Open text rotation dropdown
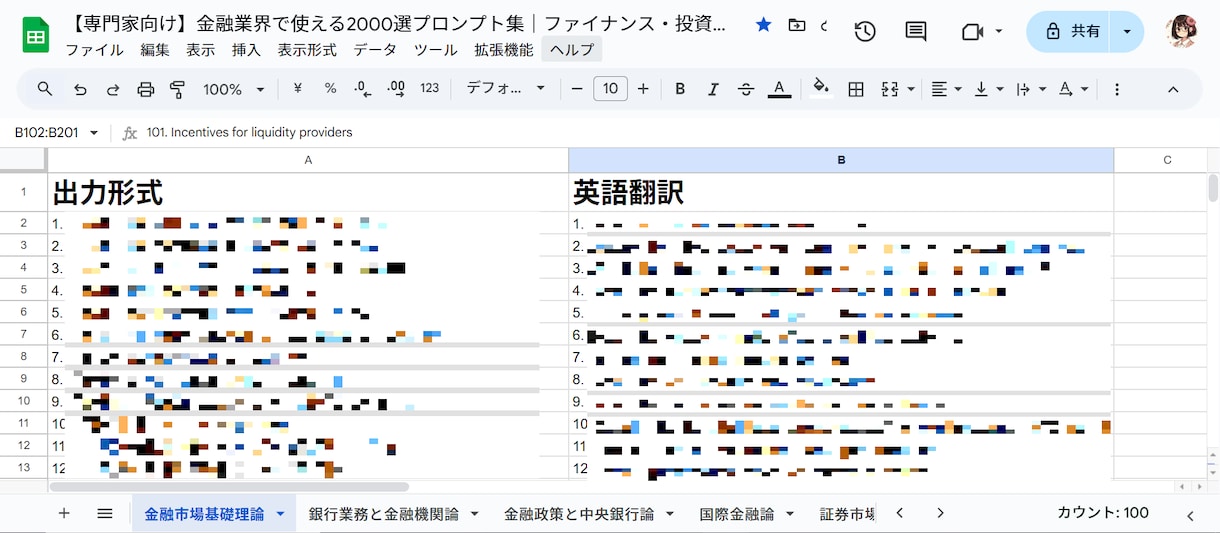Viewport: 1220px width, 533px height. tap(1072, 89)
